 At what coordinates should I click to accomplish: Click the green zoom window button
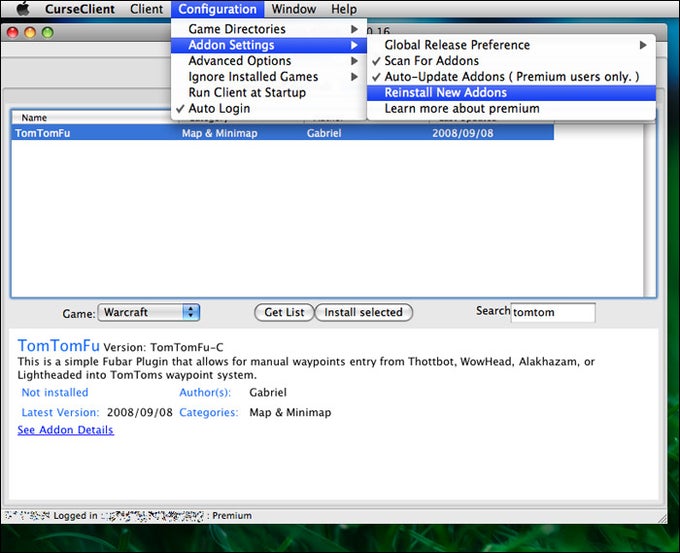[x=48, y=33]
